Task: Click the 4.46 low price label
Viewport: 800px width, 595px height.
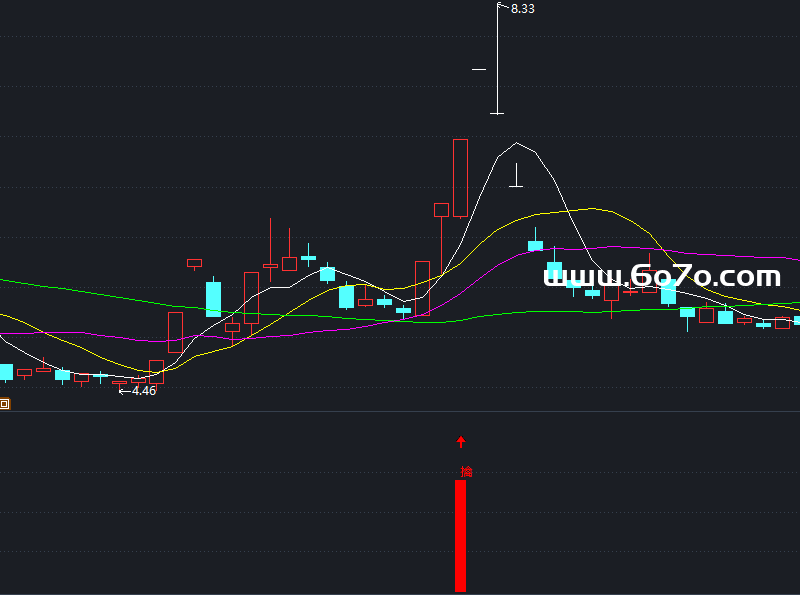Action: coord(144,391)
